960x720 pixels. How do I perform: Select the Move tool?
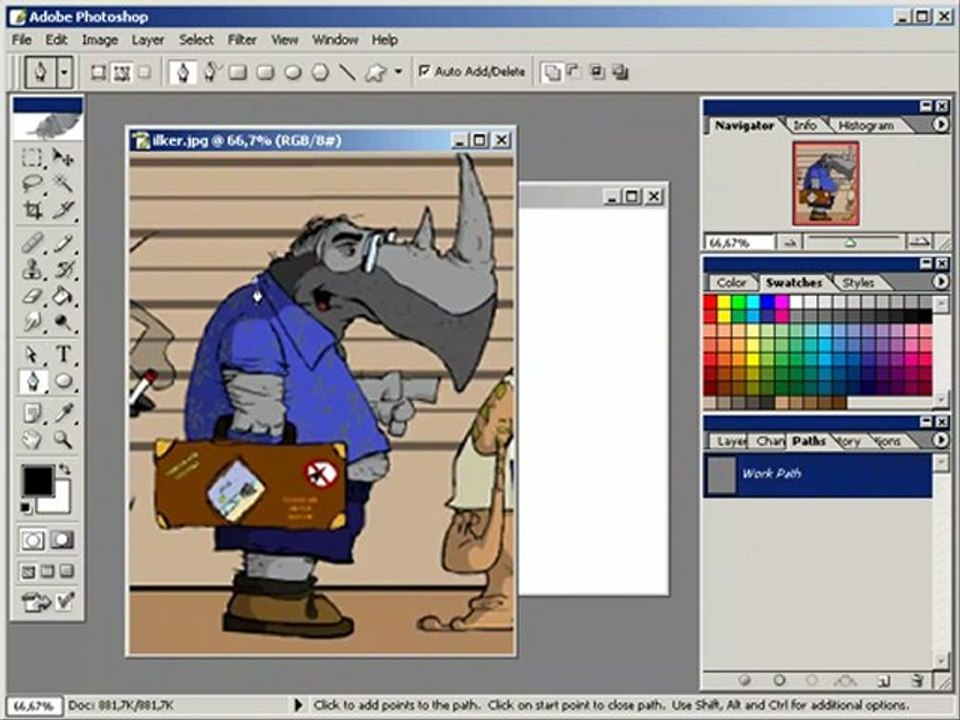click(x=62, y=157)
